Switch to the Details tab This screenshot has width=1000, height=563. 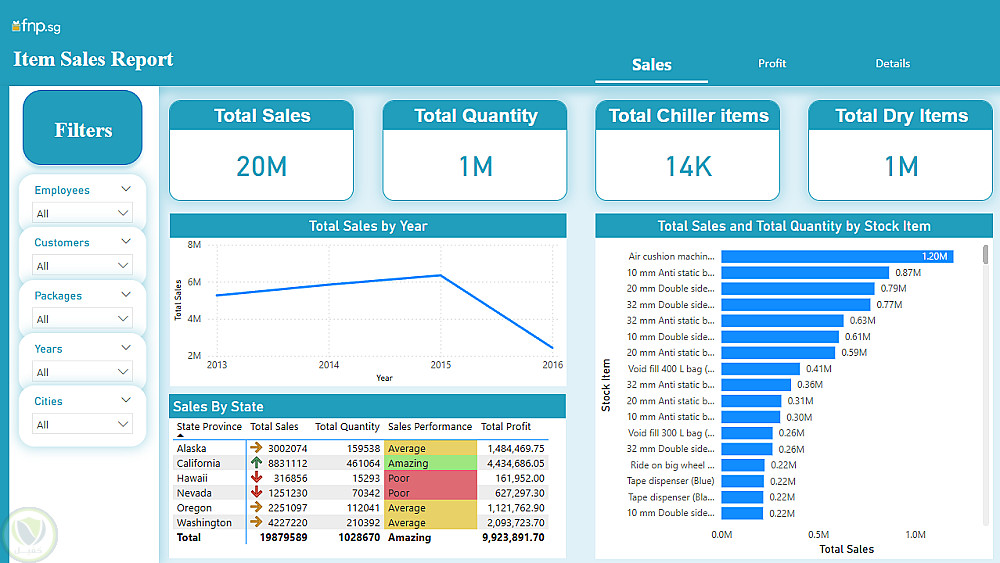click(x=892, y=64)
